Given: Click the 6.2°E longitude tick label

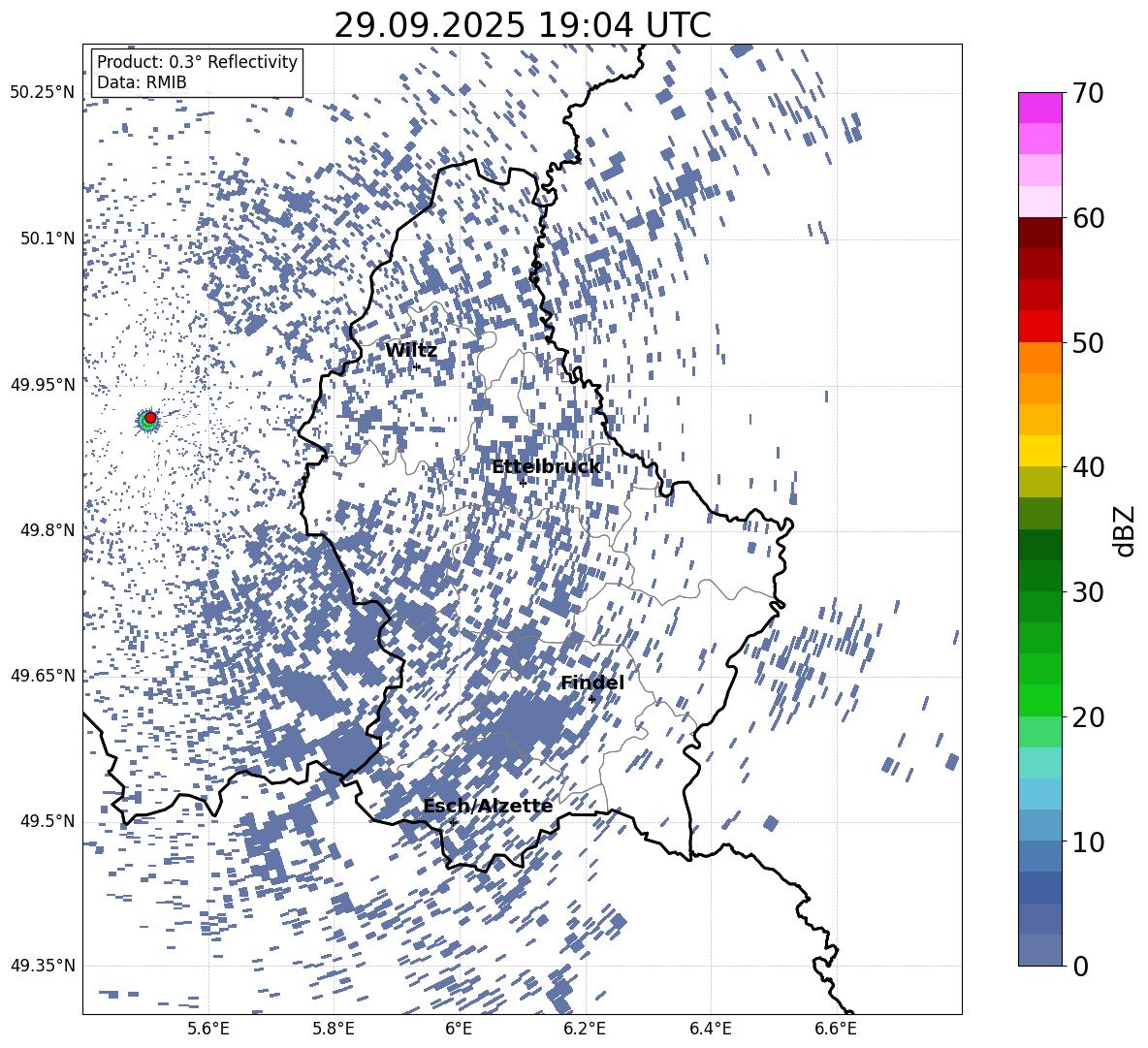Looking at the screenshot, I should (585, 1029).
